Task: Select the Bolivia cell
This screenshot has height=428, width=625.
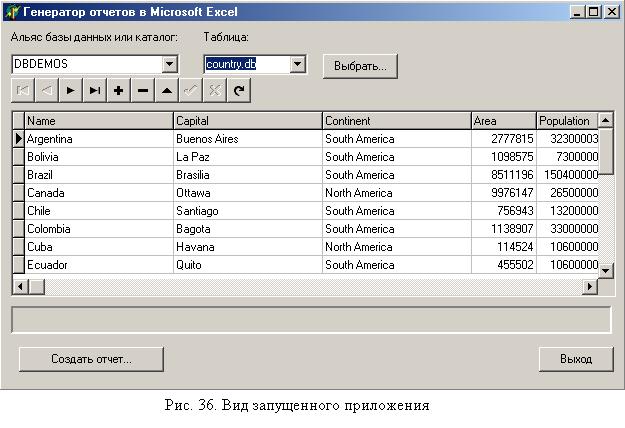Action: coord(99,157)
